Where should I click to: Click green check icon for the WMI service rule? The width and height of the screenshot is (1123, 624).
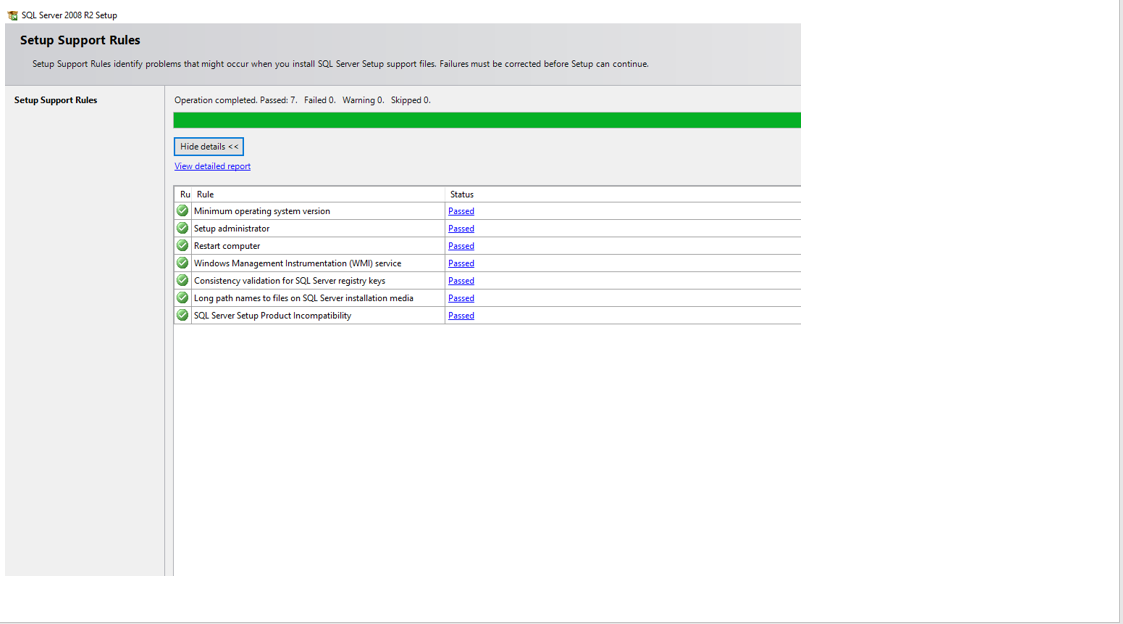[183, 263]
